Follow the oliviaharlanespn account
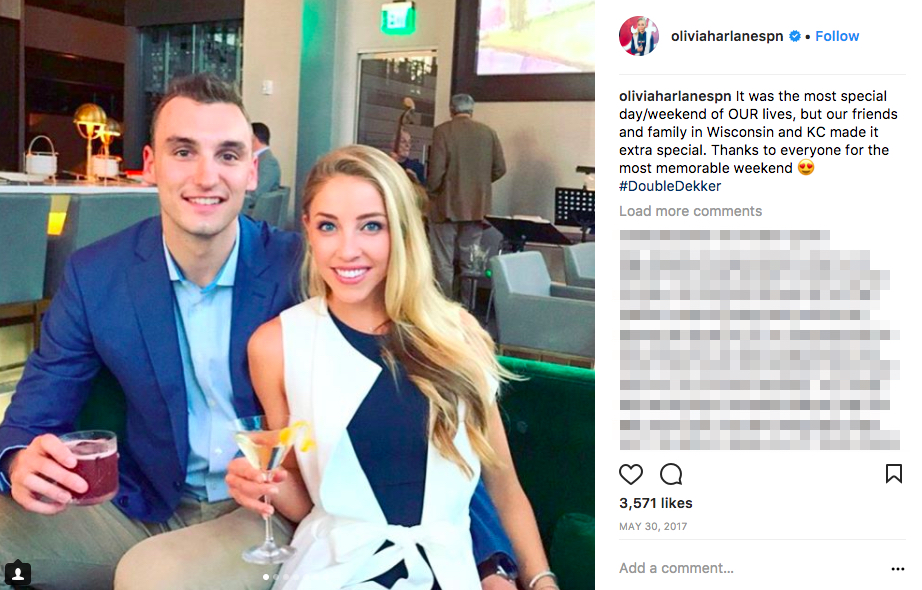This screenshot has height=590, width=922. point(837,36)
